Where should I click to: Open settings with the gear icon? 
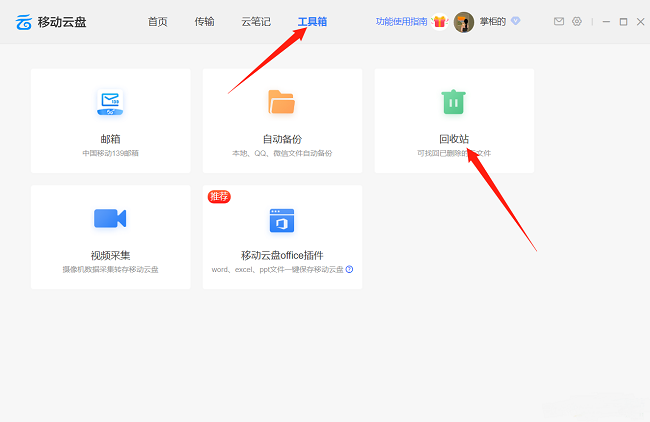(x=577, y=21)
